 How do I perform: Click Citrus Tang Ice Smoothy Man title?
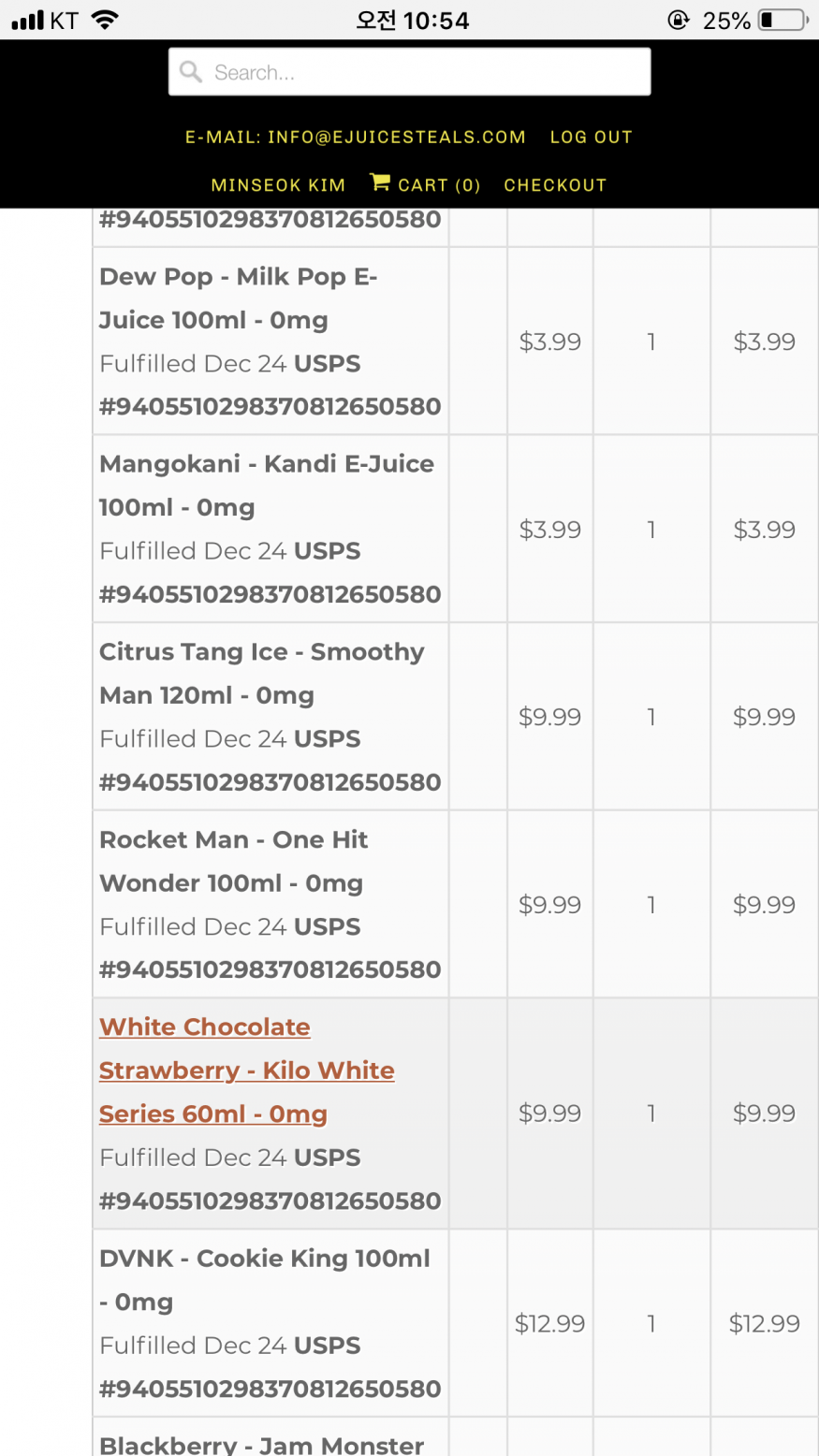(x=262, y=674)
